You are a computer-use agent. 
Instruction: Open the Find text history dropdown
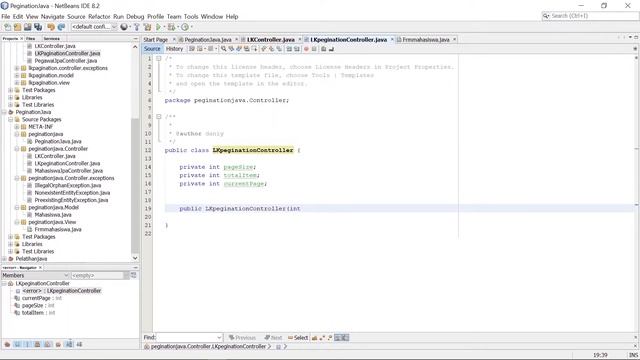[219, 338]
